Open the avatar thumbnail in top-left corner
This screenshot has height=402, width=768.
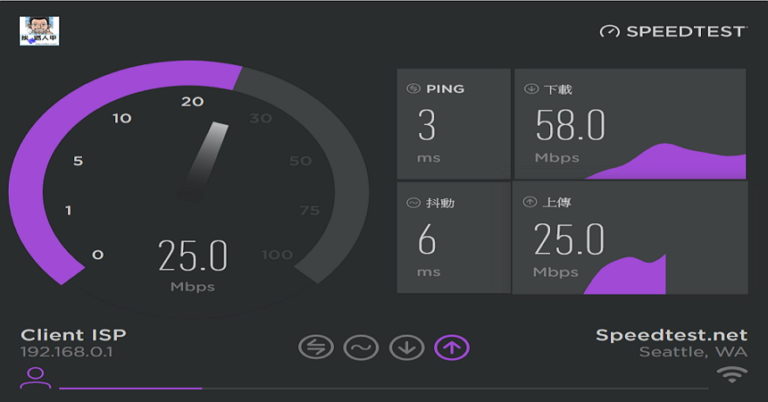pyautogui.click(x=39, y=30)
